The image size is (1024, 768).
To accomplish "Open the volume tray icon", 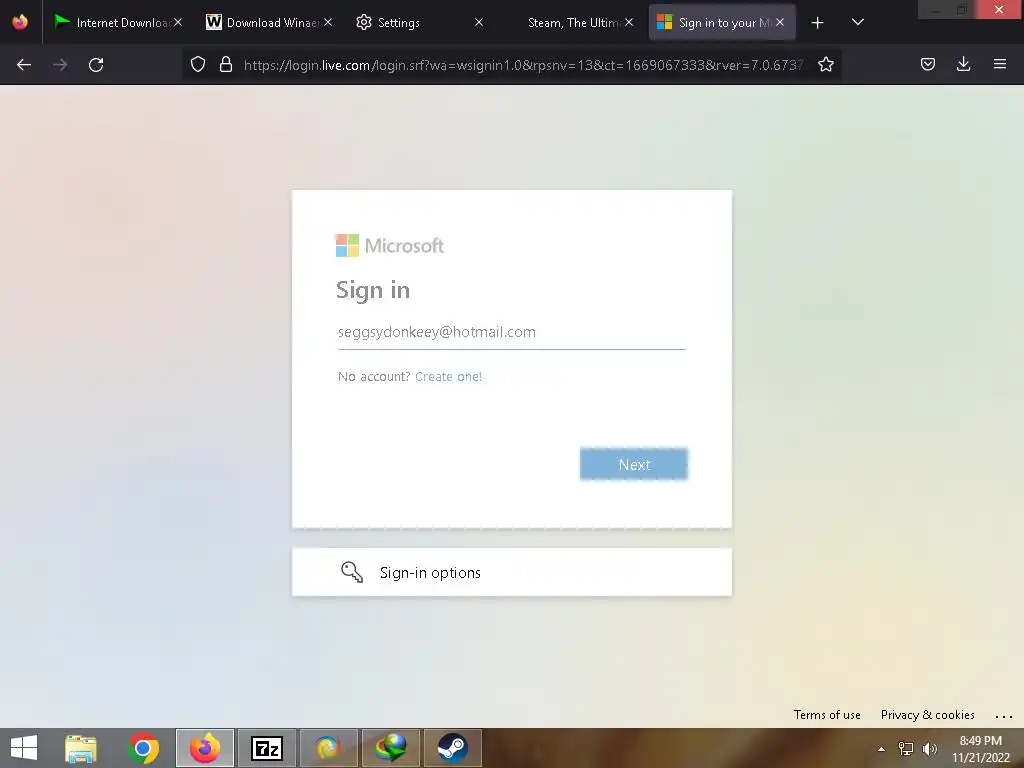I will (930, 749).
